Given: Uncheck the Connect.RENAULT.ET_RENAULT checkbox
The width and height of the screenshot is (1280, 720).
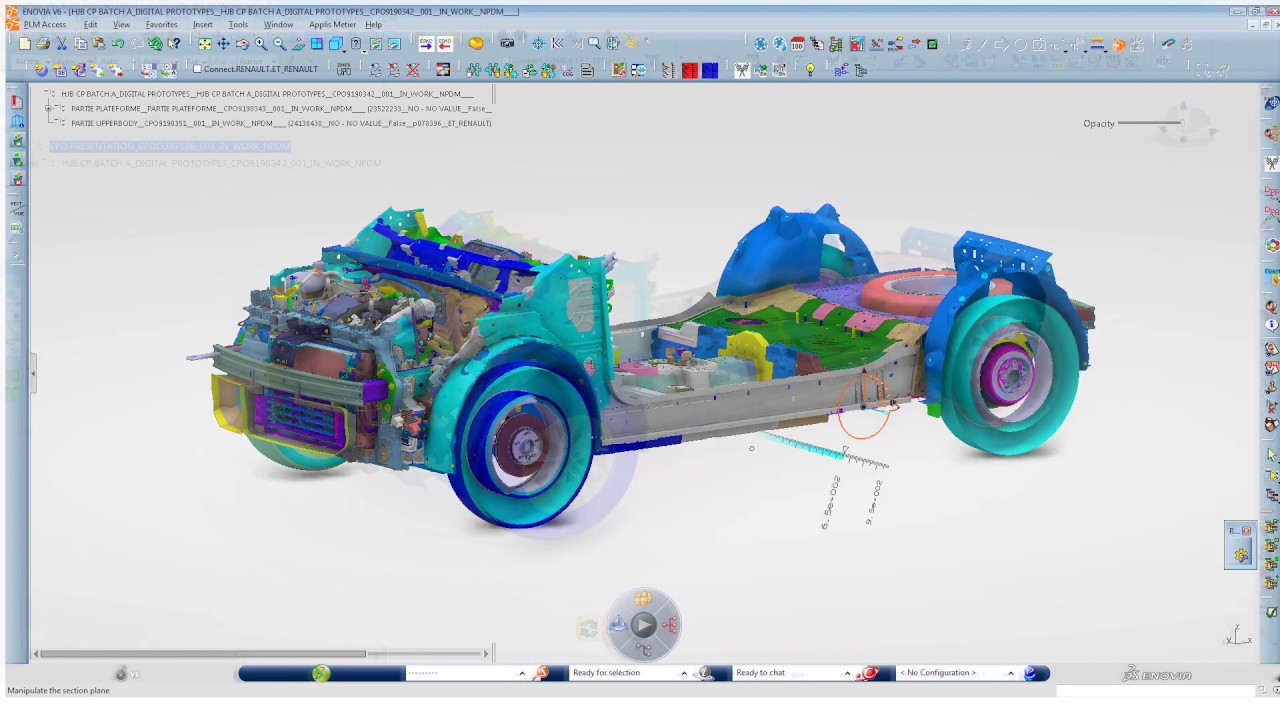Looking at the screenshot, I should (197, 68).
